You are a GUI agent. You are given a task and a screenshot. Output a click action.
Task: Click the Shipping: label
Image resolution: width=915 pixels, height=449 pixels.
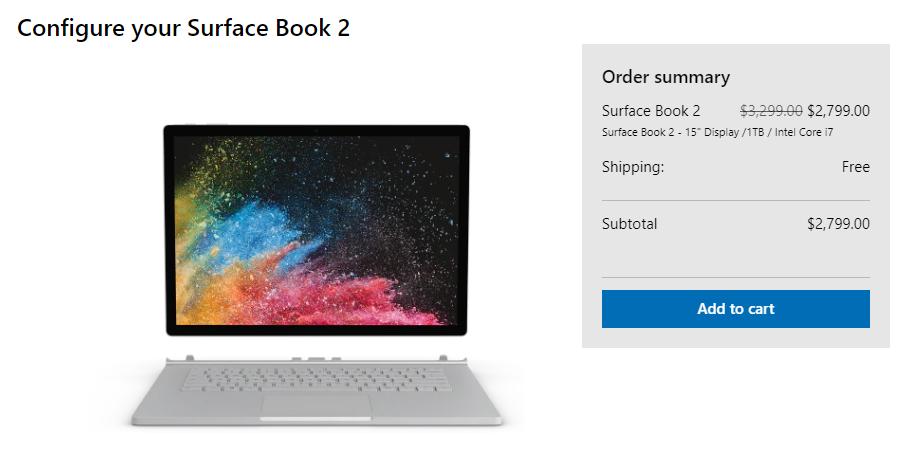click(633, 167)
